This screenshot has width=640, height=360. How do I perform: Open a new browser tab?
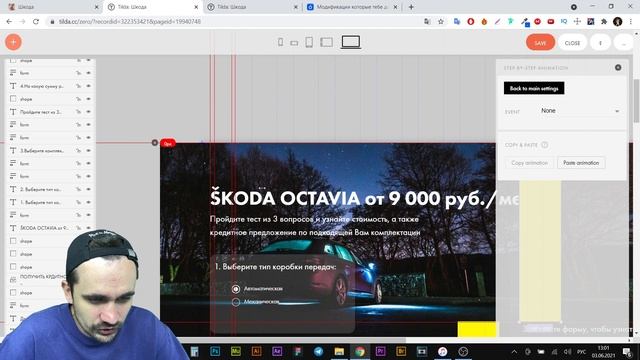tap(411, 7)
